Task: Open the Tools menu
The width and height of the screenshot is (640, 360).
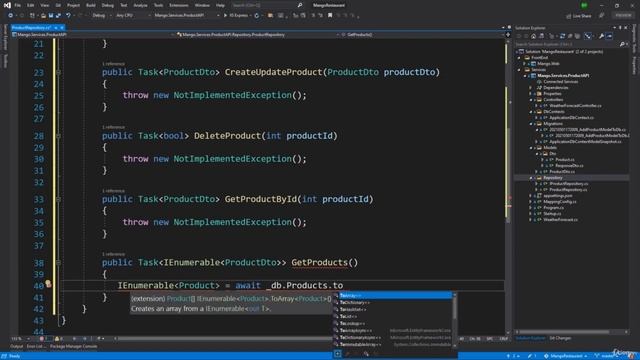Action: pyautogui.click(x=158, y=5)
